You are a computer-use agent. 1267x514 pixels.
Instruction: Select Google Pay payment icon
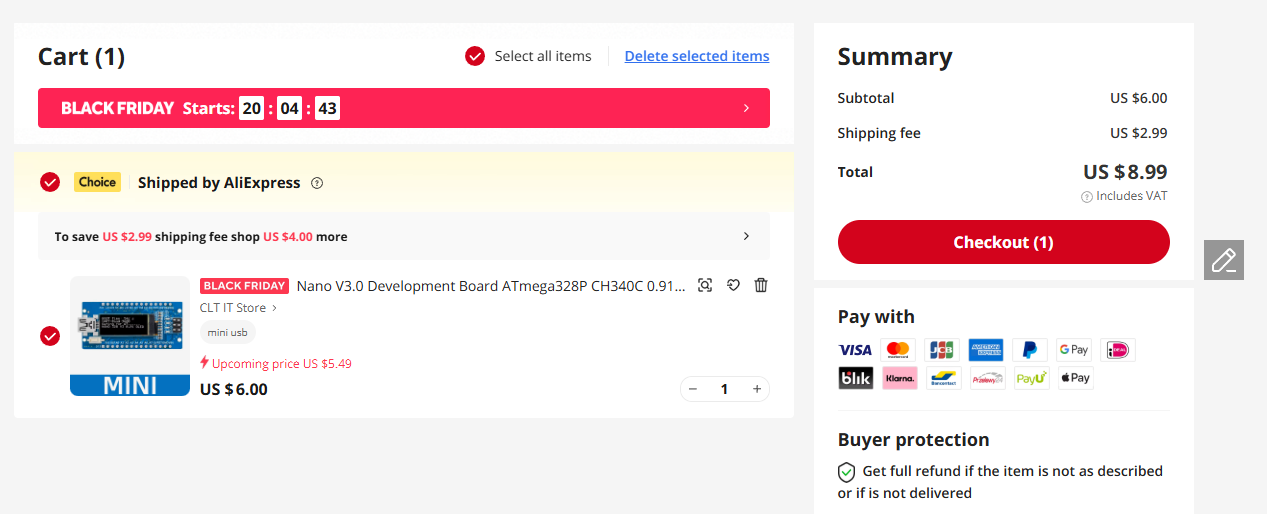click(1073, 350)
